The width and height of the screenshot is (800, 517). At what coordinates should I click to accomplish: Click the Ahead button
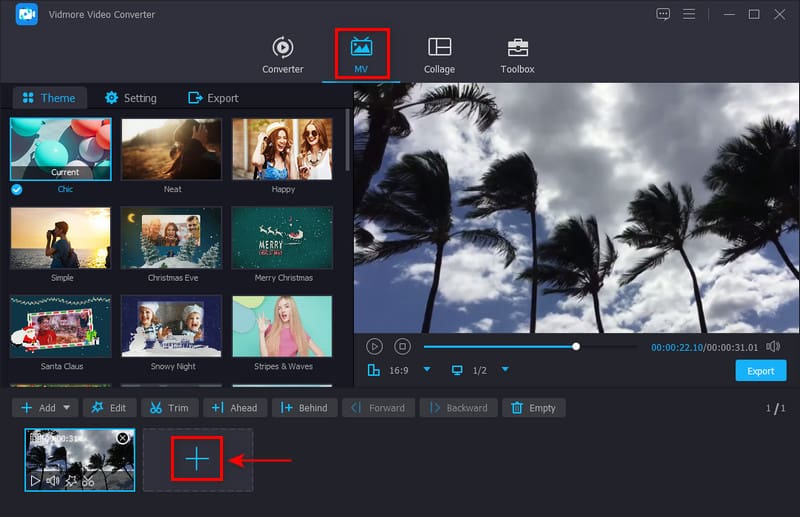(x=235, y=408)
